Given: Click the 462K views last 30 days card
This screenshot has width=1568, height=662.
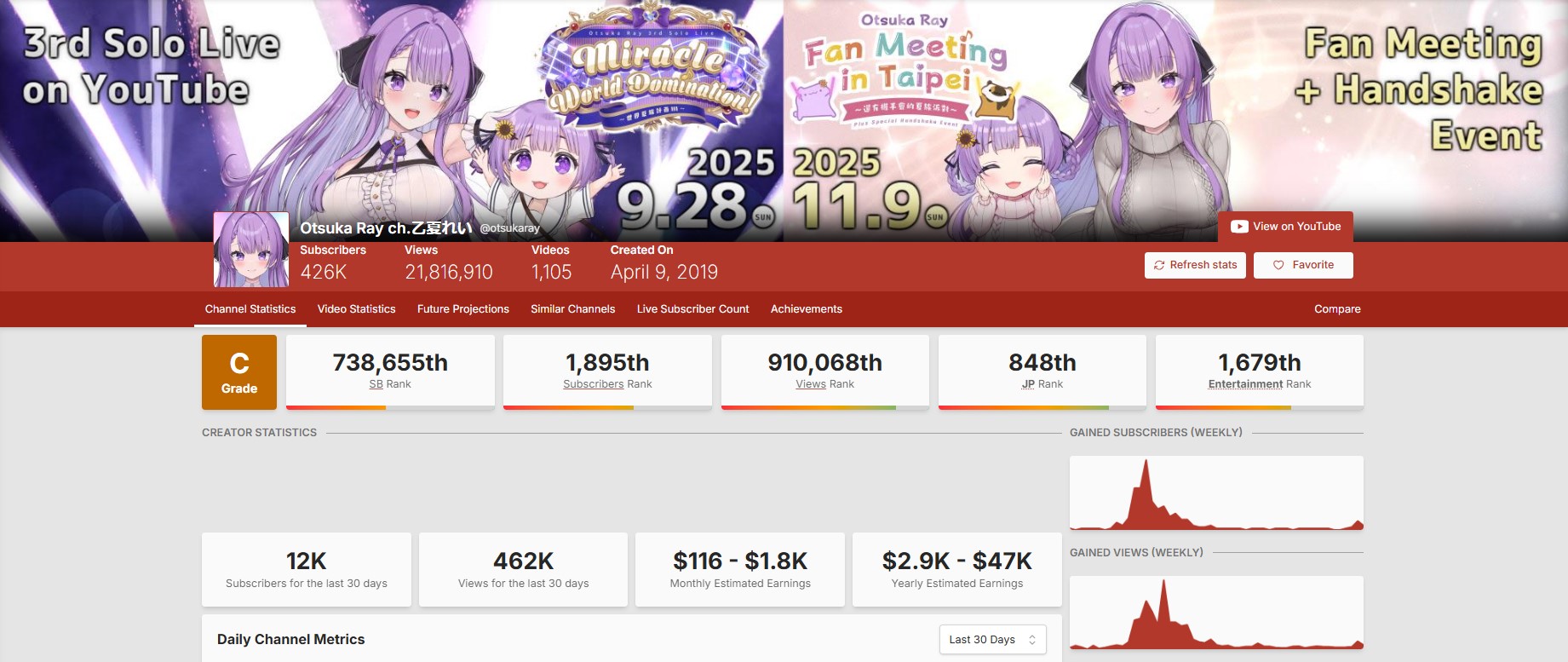Looking at the screenshot, I should click(x=523, y=570).
